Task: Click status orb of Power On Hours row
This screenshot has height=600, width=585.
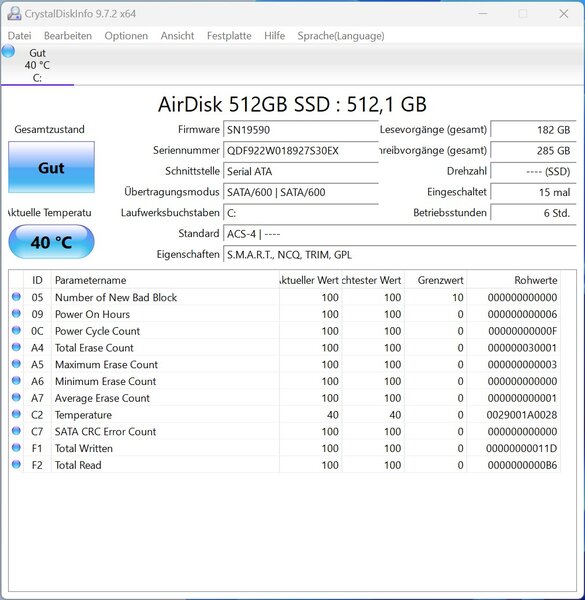Action: (x=16, y=313)
